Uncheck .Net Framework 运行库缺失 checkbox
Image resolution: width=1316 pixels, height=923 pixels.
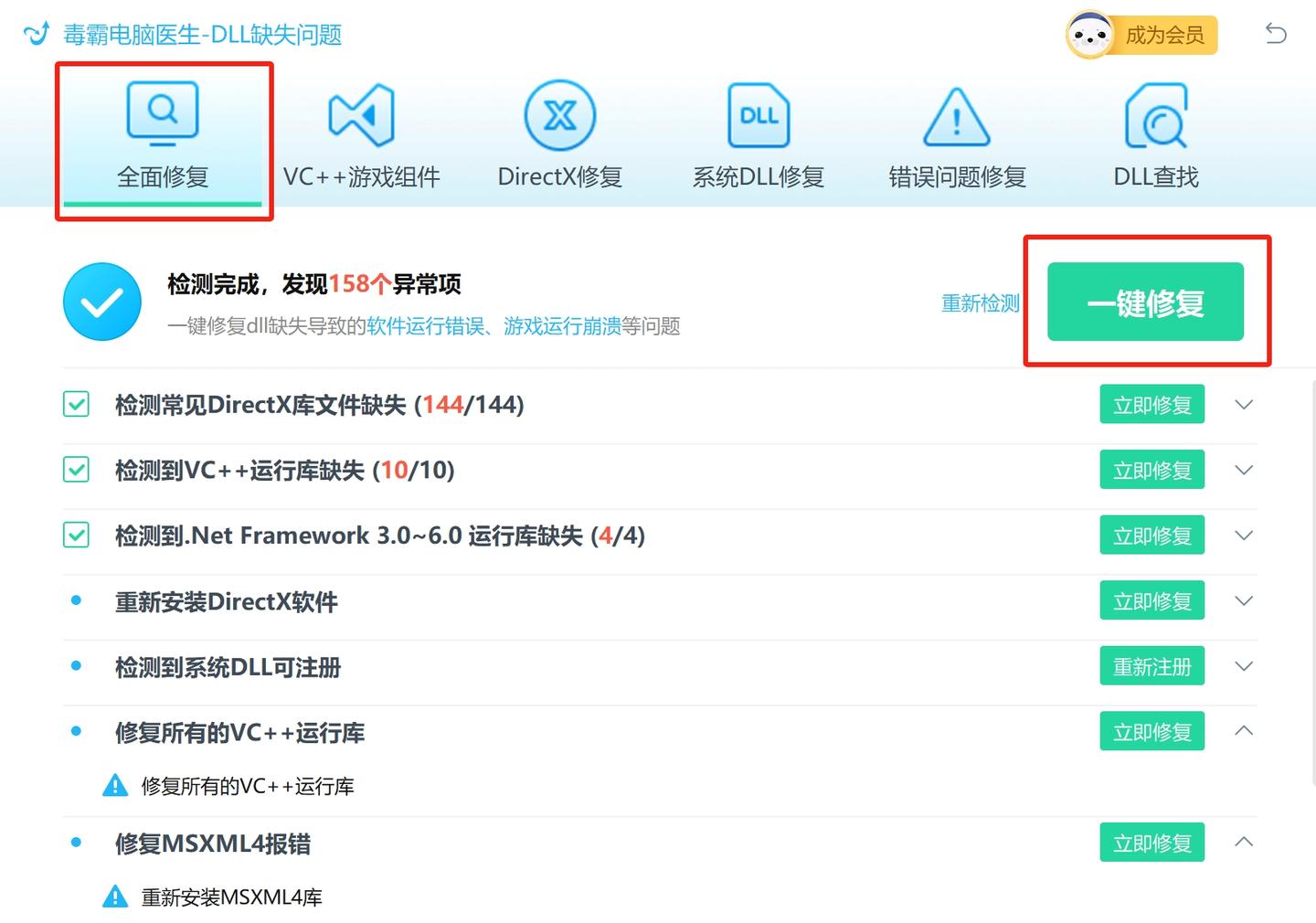tap(76, 535)
